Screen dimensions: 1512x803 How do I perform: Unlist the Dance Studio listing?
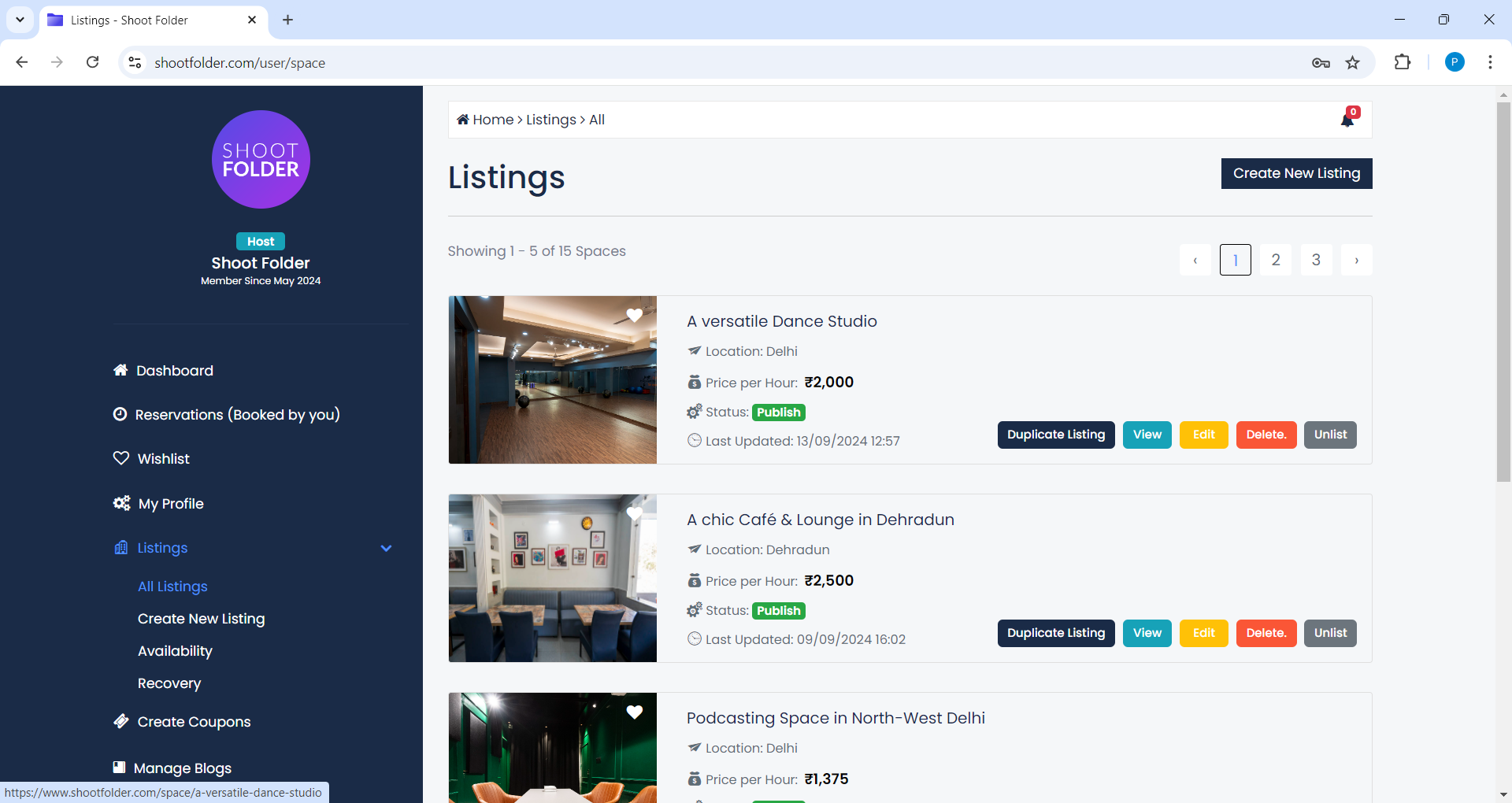click(1330, 435)
